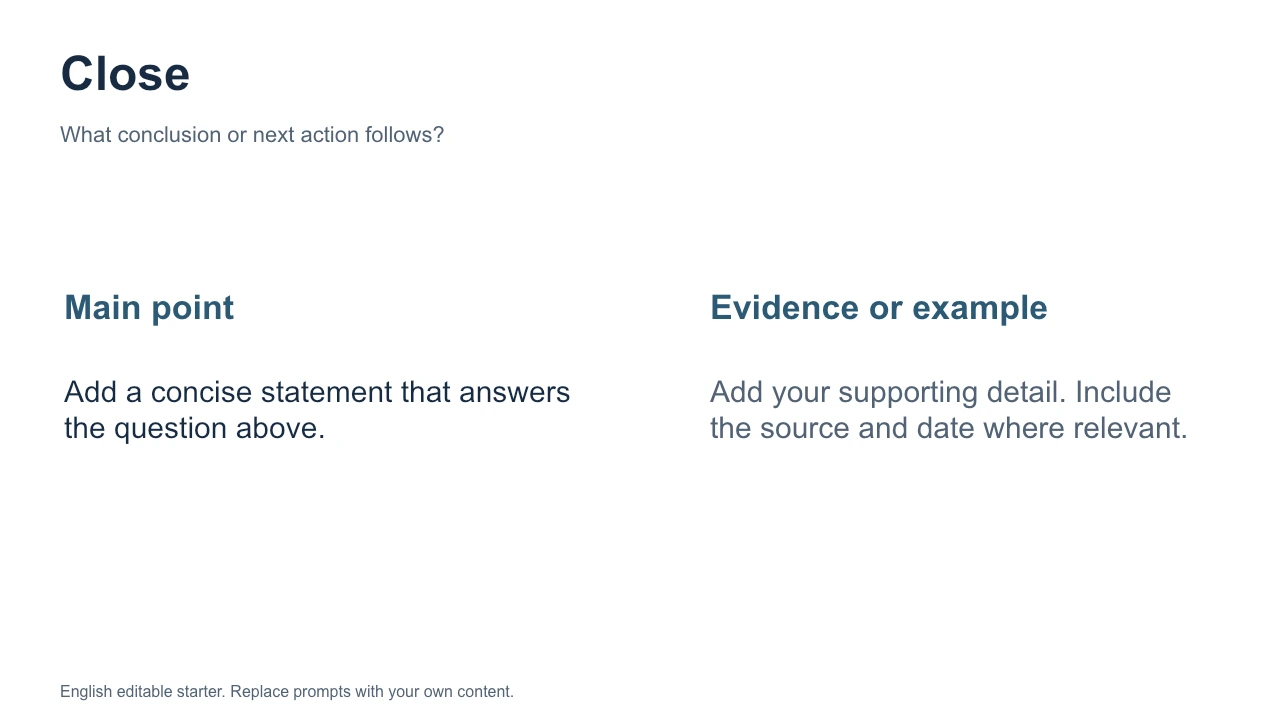The height and width of the screenshot is (720, 1280).
Task: Click 'the source and date where relevant.' line
Action: pos(949,429)
